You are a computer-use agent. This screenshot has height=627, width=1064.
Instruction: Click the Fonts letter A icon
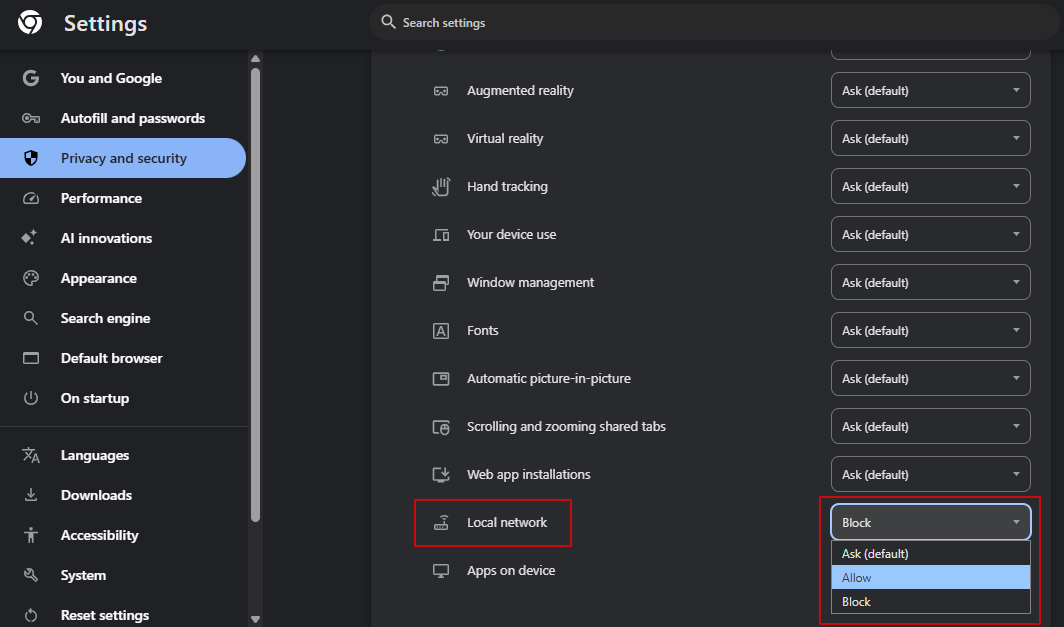(x=441, y=330)
